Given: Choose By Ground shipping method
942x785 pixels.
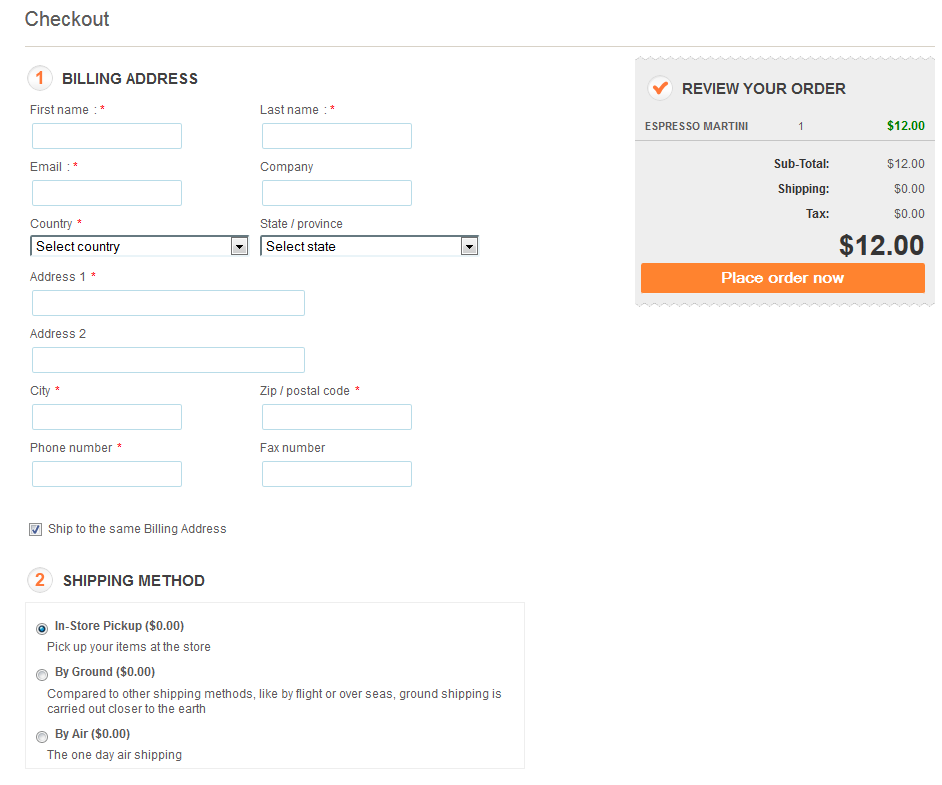Looking at the screenshot, I should coord(42,675).
